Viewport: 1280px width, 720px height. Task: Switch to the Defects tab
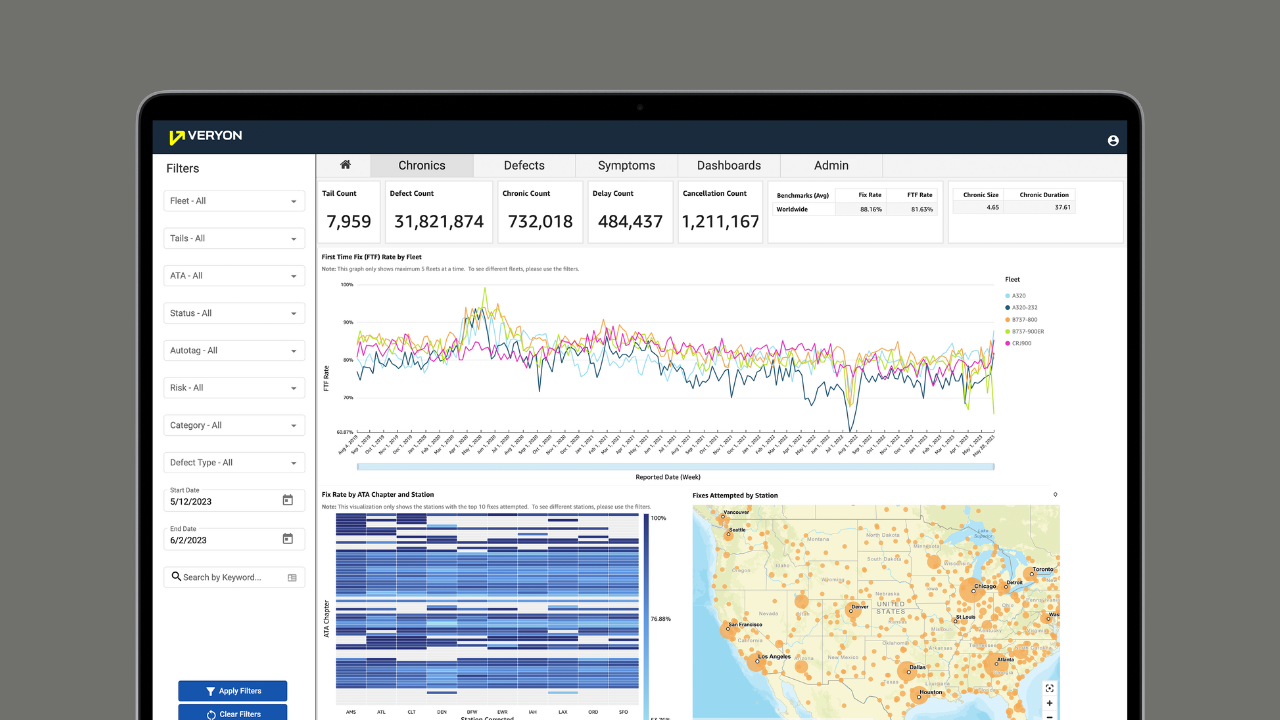coord(524,166)
